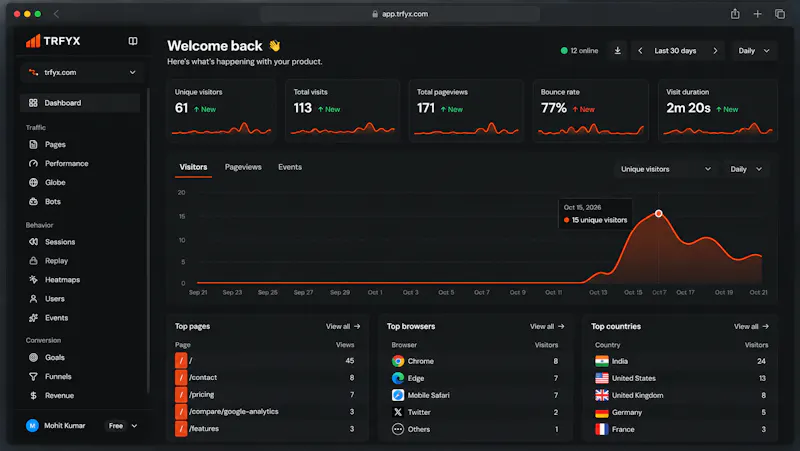Download report using the download icon

click(617, 51)
